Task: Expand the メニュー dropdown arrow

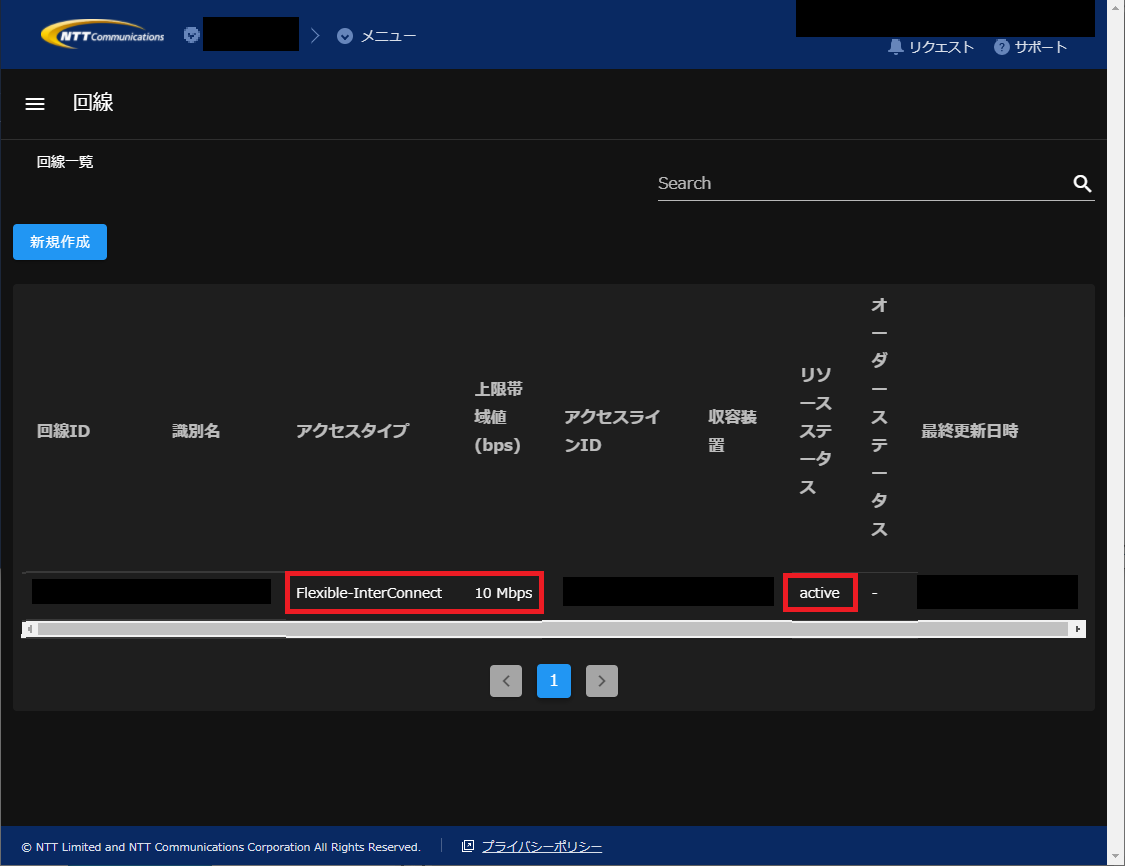Action: coord(345,36)
